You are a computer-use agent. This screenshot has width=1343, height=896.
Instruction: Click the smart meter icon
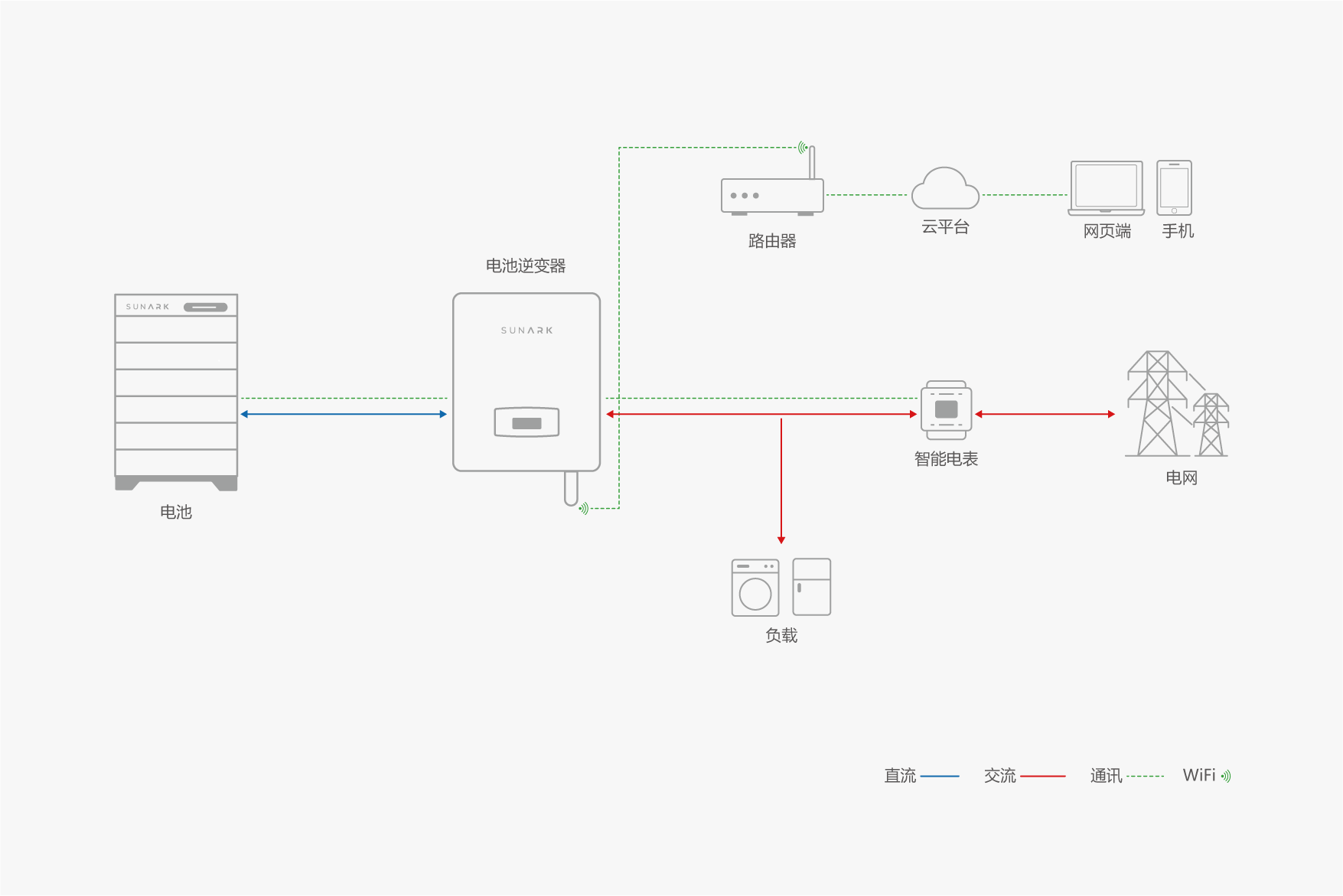[x=947, y=410]
